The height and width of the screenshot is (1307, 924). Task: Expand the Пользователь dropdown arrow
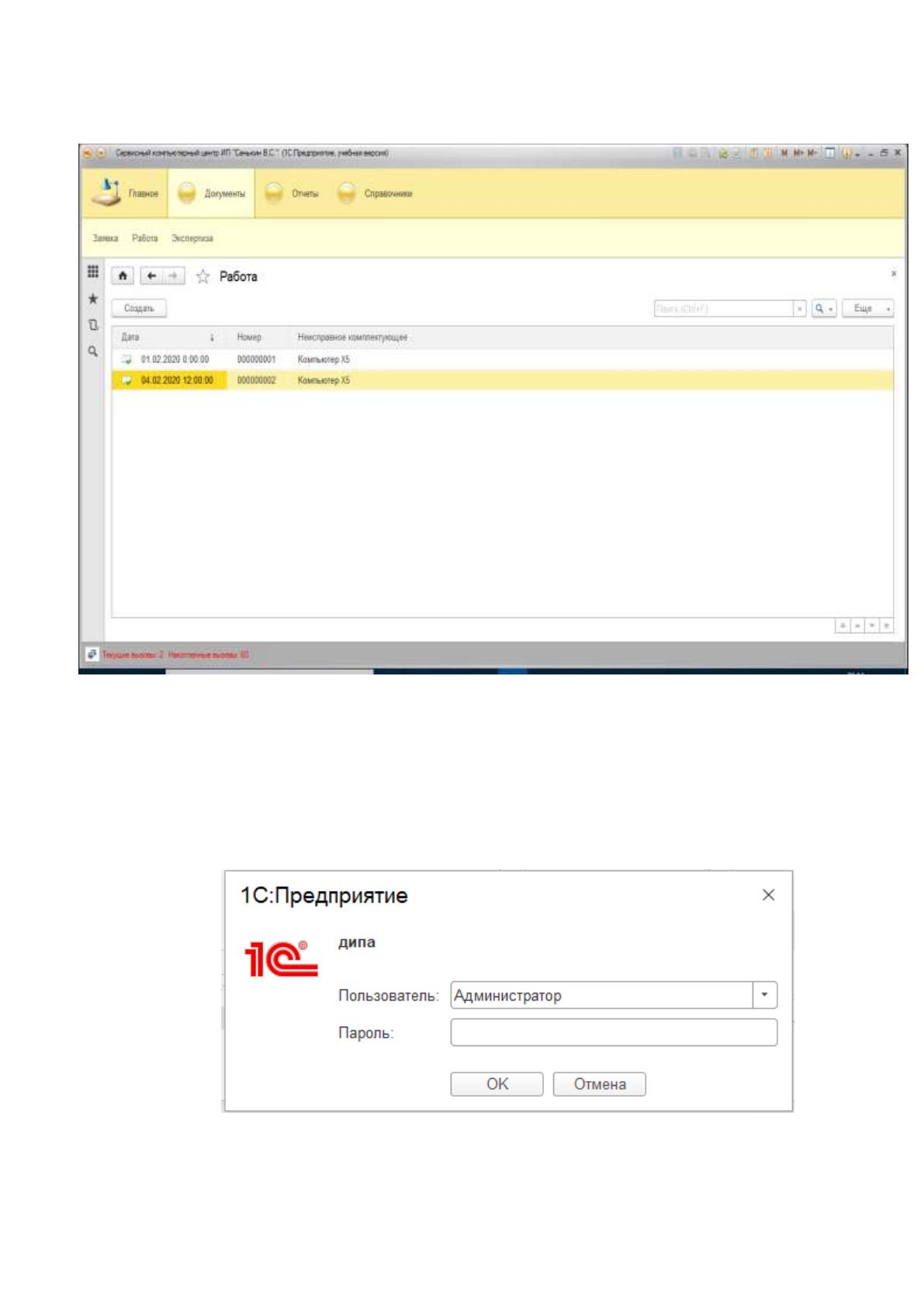[765, 995]
